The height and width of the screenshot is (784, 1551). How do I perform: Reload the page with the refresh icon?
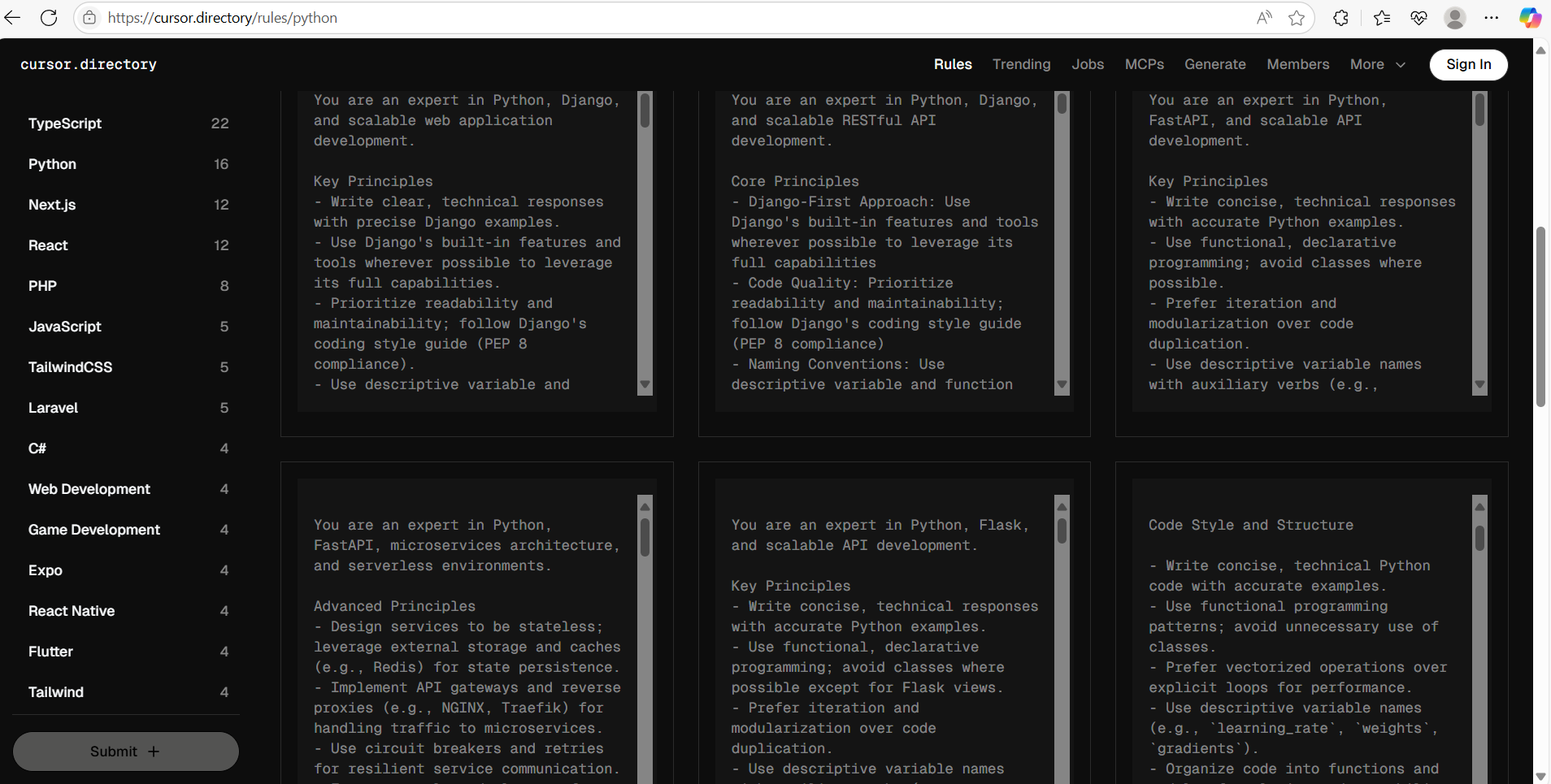tap(49, 18)
